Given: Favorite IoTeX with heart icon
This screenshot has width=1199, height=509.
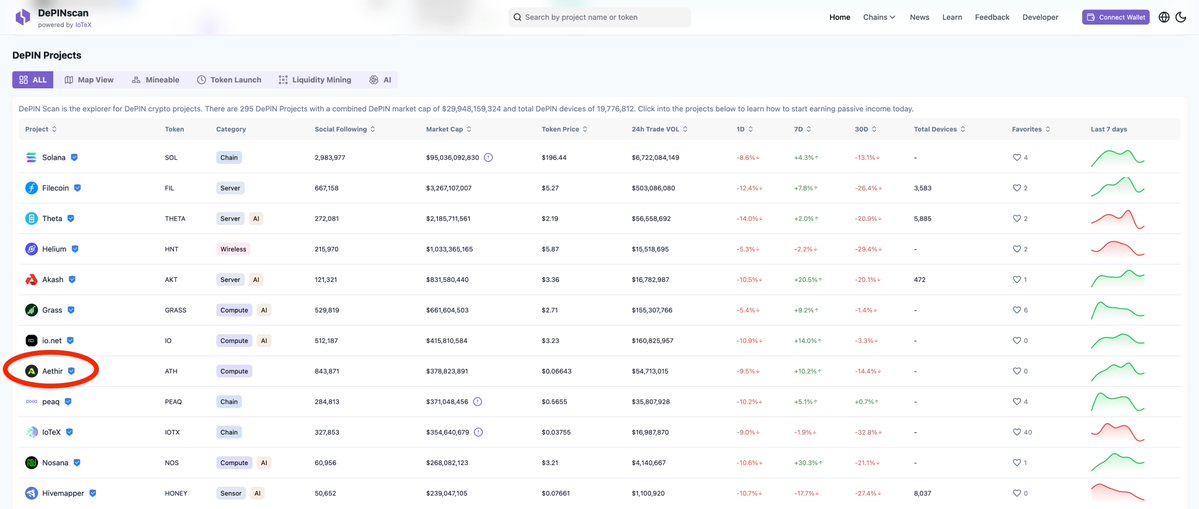Looking at the screenshot, I should click(x=1017, y=432).
